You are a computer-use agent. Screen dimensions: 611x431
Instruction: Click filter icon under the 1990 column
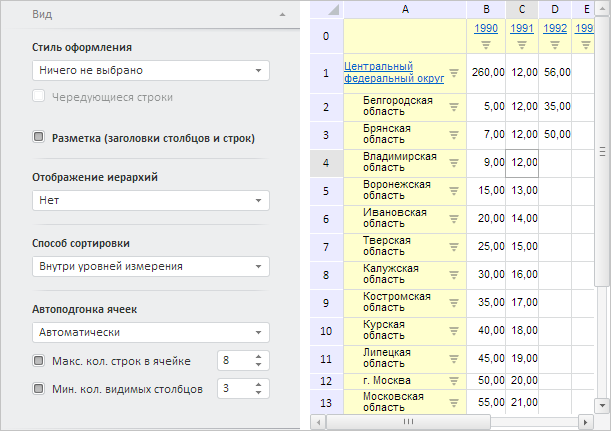(x=486, y=44)
